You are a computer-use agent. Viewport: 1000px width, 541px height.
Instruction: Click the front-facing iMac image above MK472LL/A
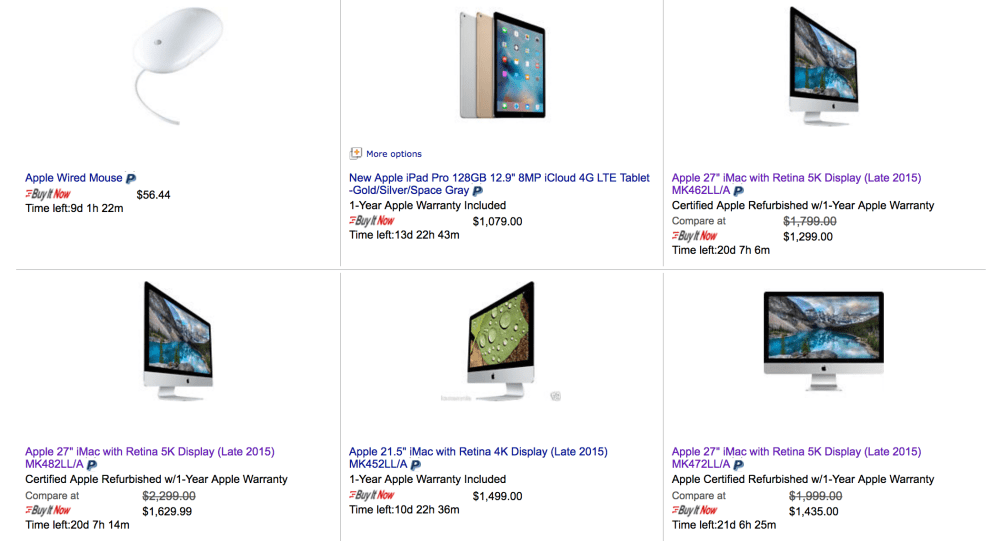pyautogui.click(x=823, y=337)
